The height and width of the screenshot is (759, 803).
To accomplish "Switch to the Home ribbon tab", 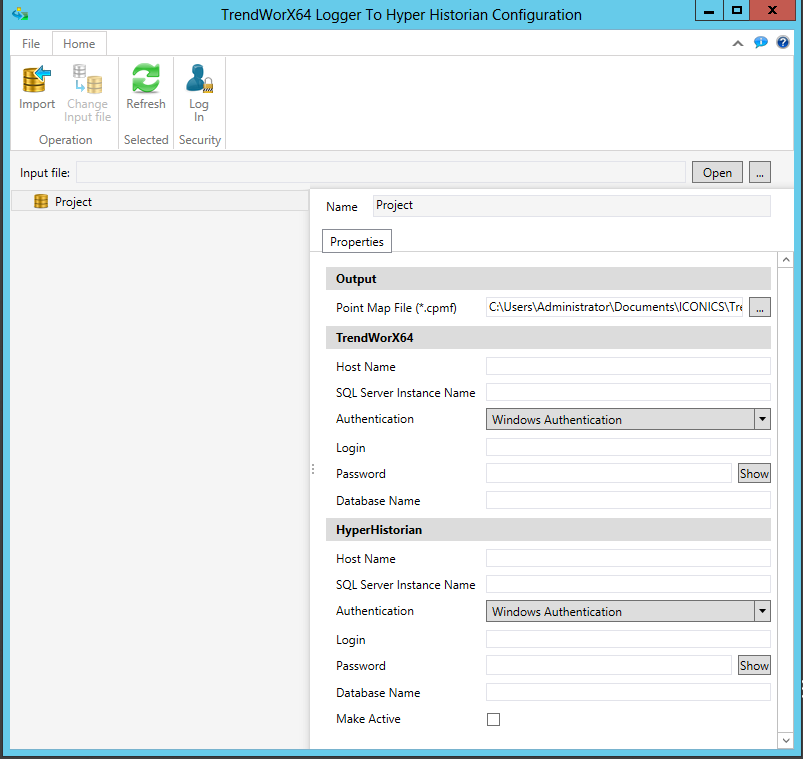I will pos(79,44).
